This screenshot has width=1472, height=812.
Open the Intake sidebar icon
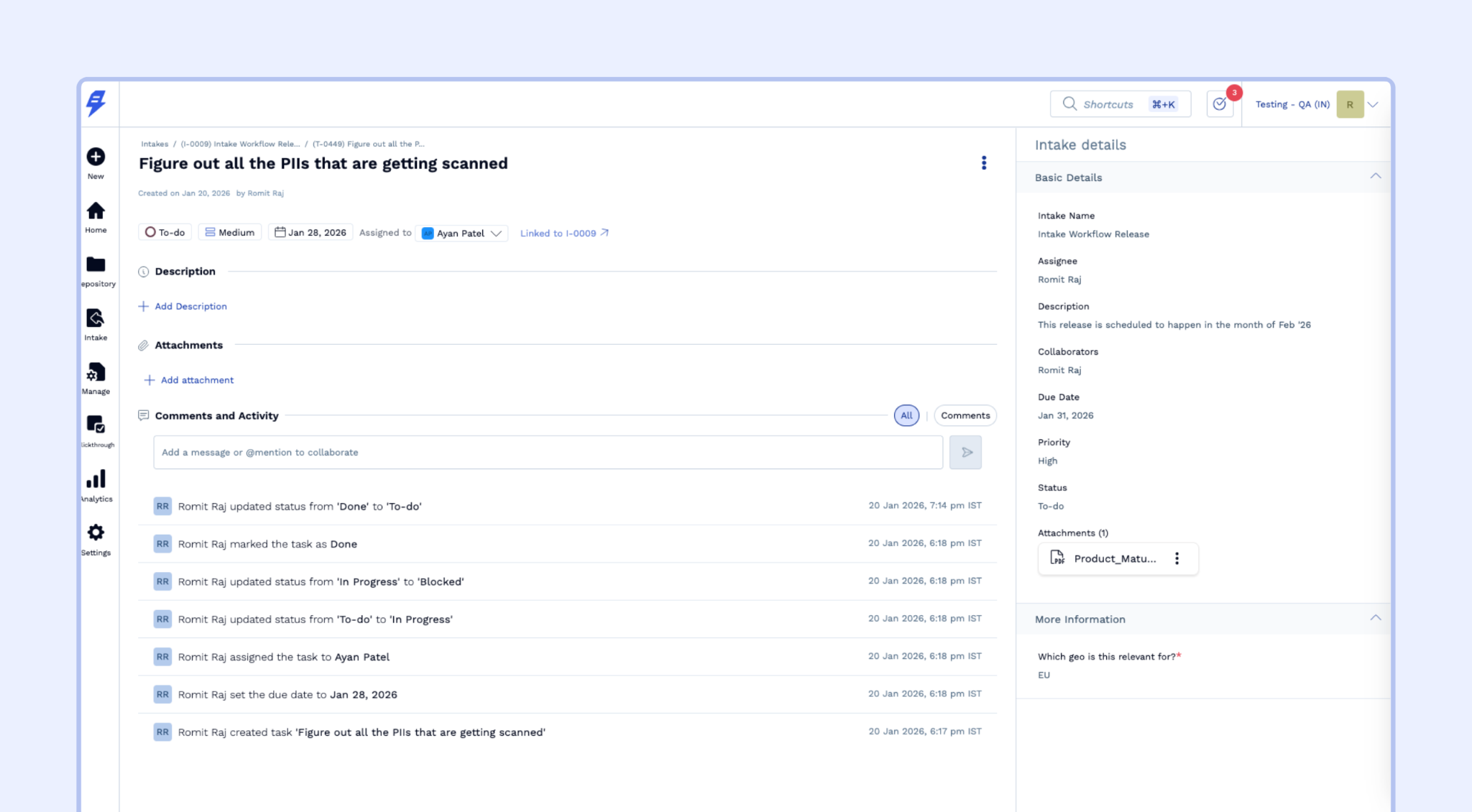tap(96, 318)
